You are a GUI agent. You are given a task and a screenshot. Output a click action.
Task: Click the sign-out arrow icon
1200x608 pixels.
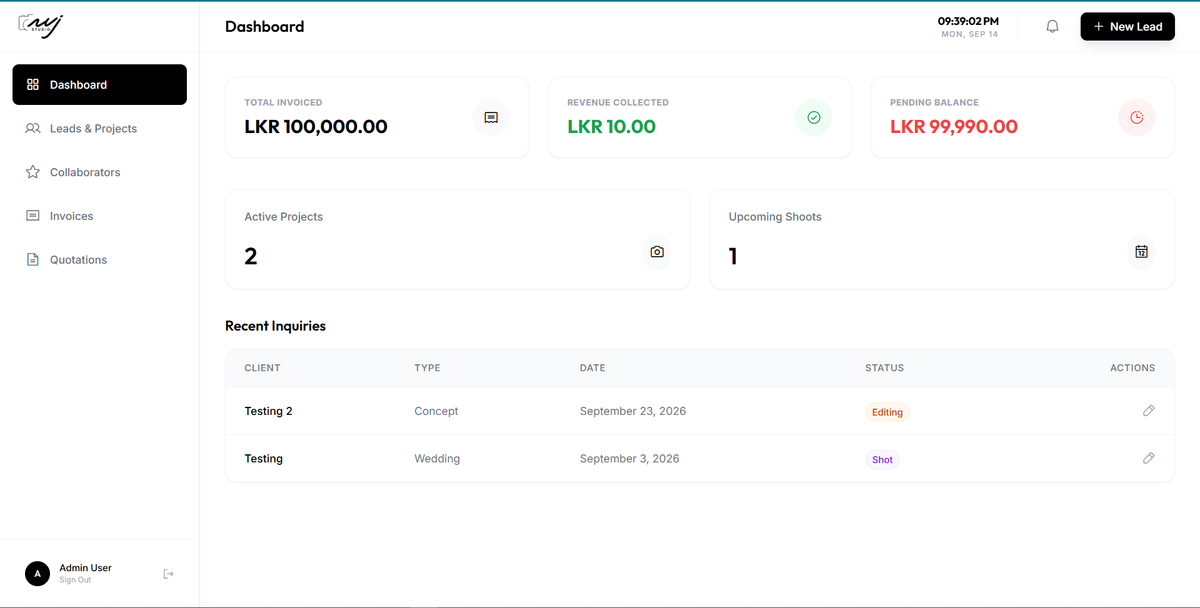click(x=168, y=573)
